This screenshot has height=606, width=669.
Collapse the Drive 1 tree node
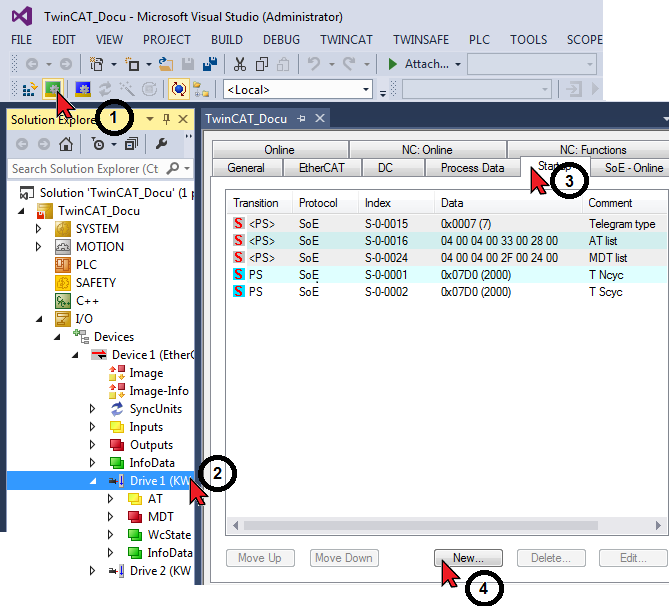click(x=93, y=481)
